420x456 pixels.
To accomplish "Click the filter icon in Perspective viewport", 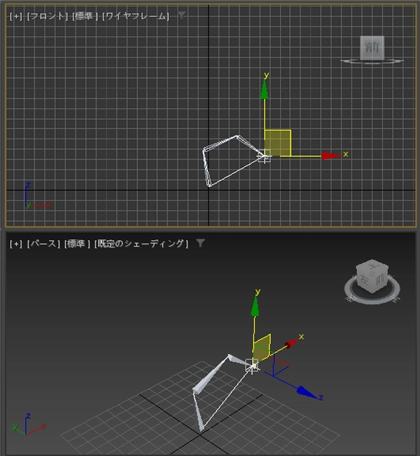I will [200, 243].
